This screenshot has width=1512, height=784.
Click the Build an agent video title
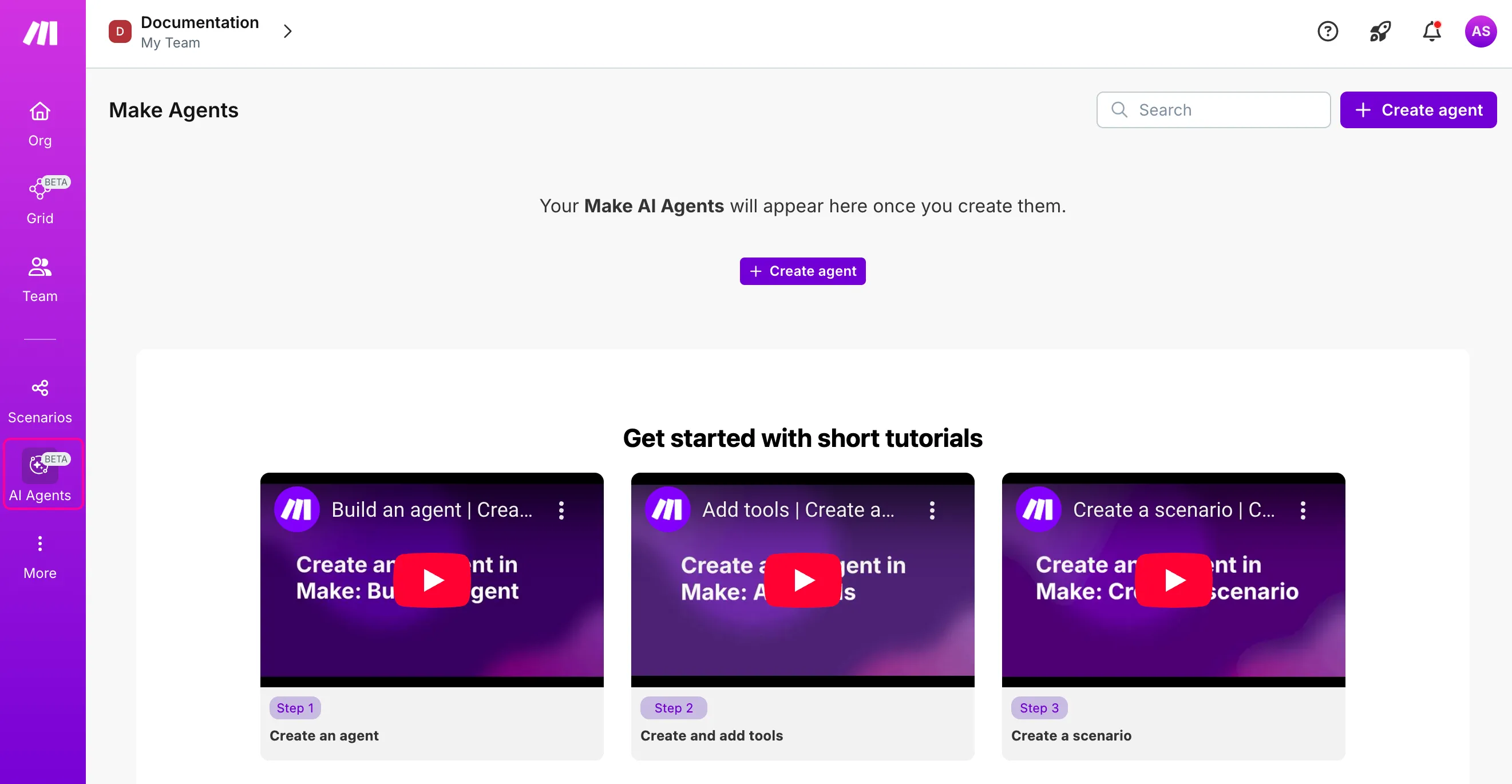(432, 510)
